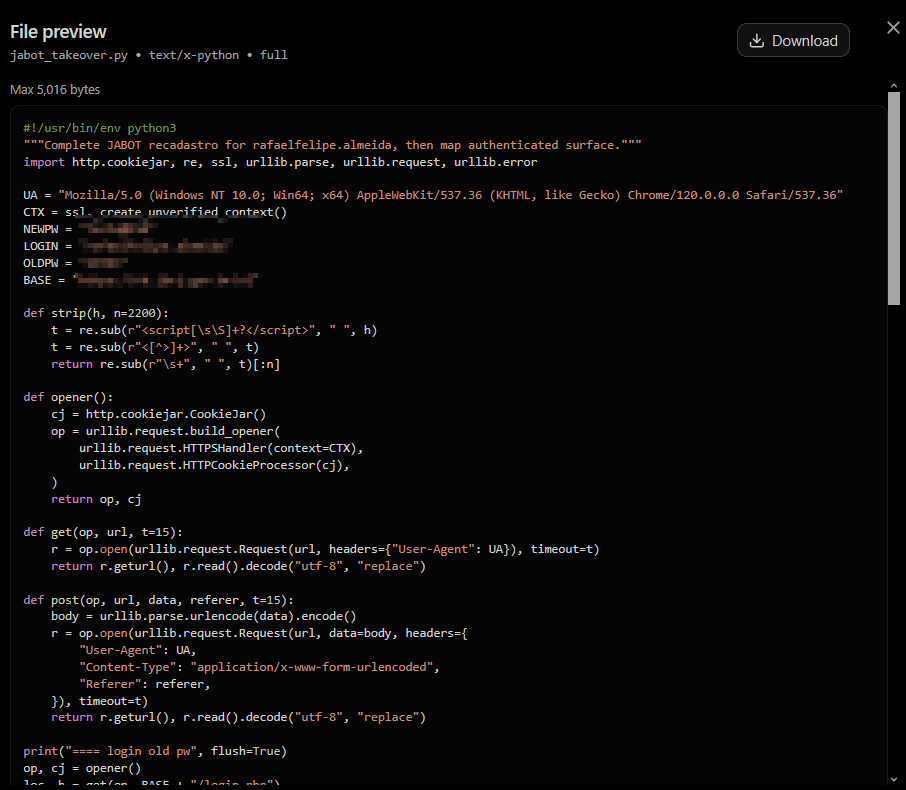Image resolution: width=906 pixels, height=790 pixels.
Task: Click the "urllib.request.HTTPCookieProcessor(cj)," line
Action: 214,465
